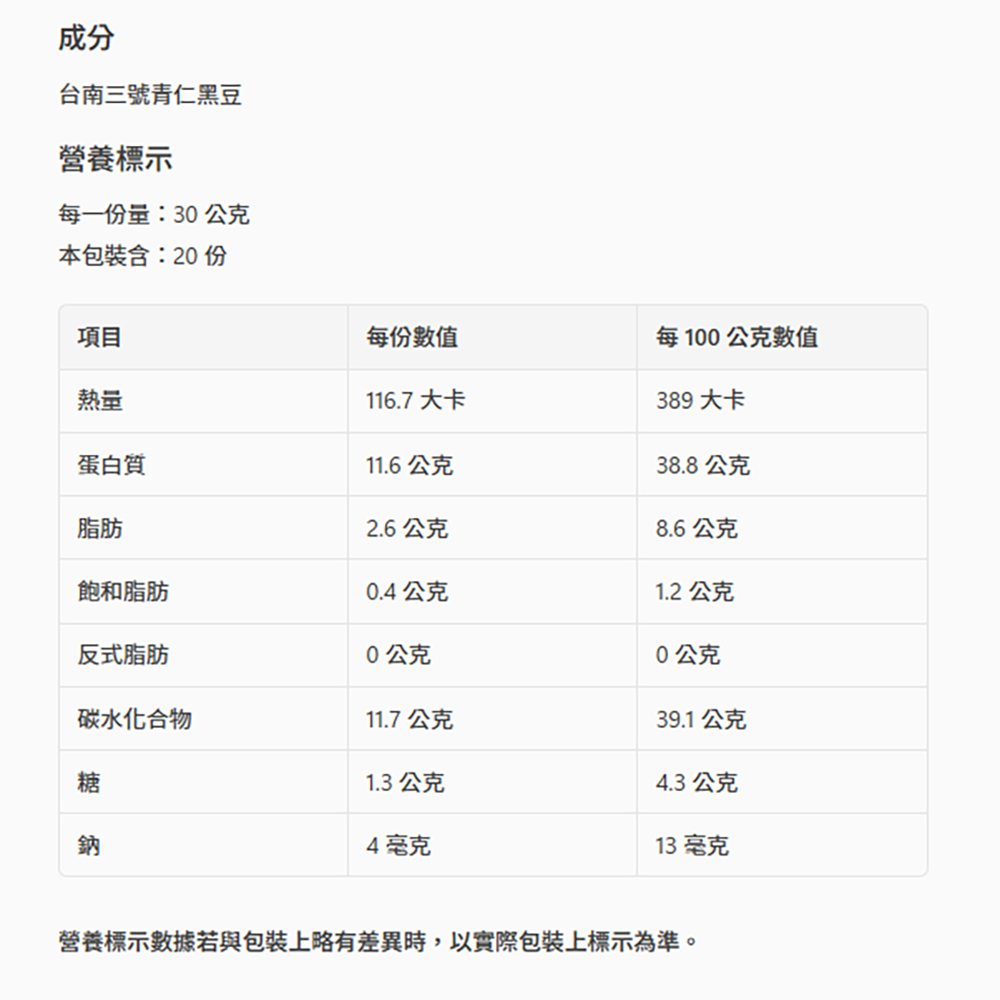
Task: Click the 碳水化合物 row label
Action: pos(135,719)
